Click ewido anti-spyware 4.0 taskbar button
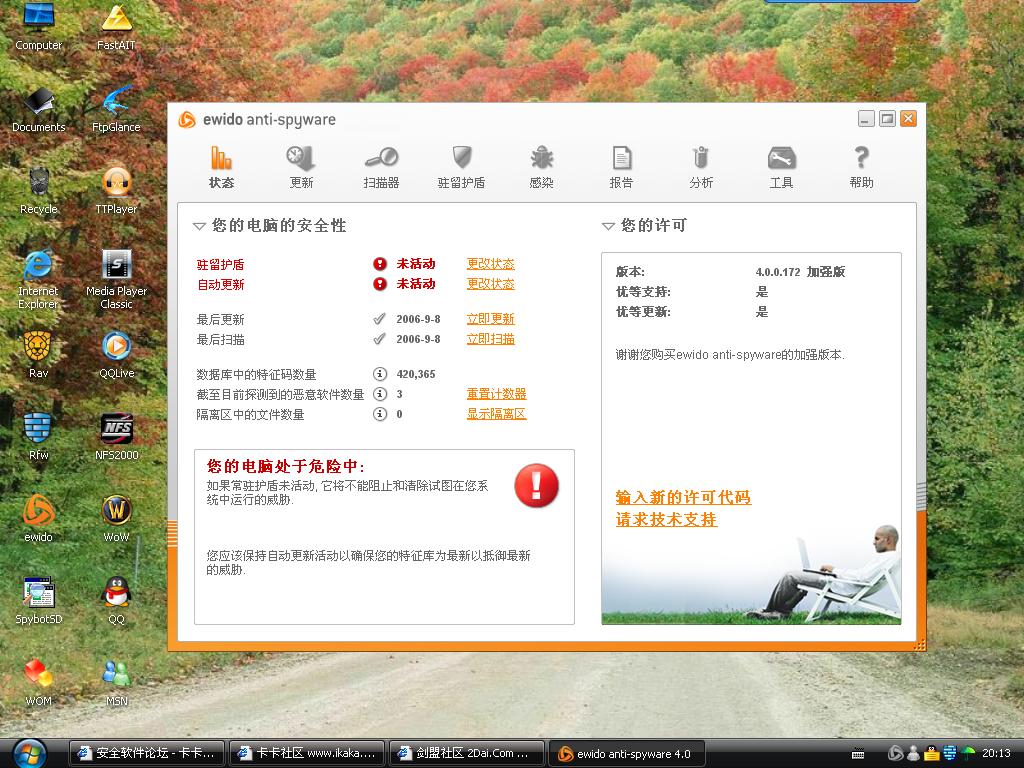 click(628, 754)
